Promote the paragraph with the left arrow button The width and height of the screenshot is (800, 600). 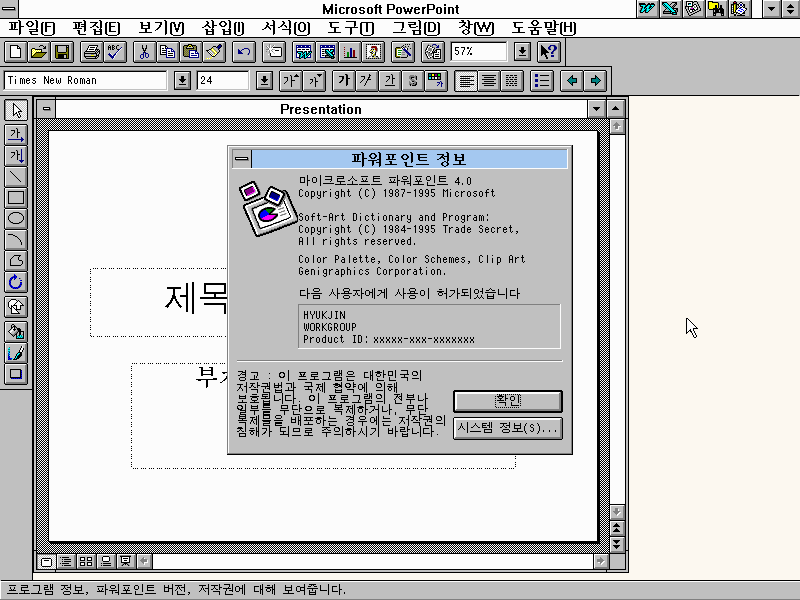572,81
